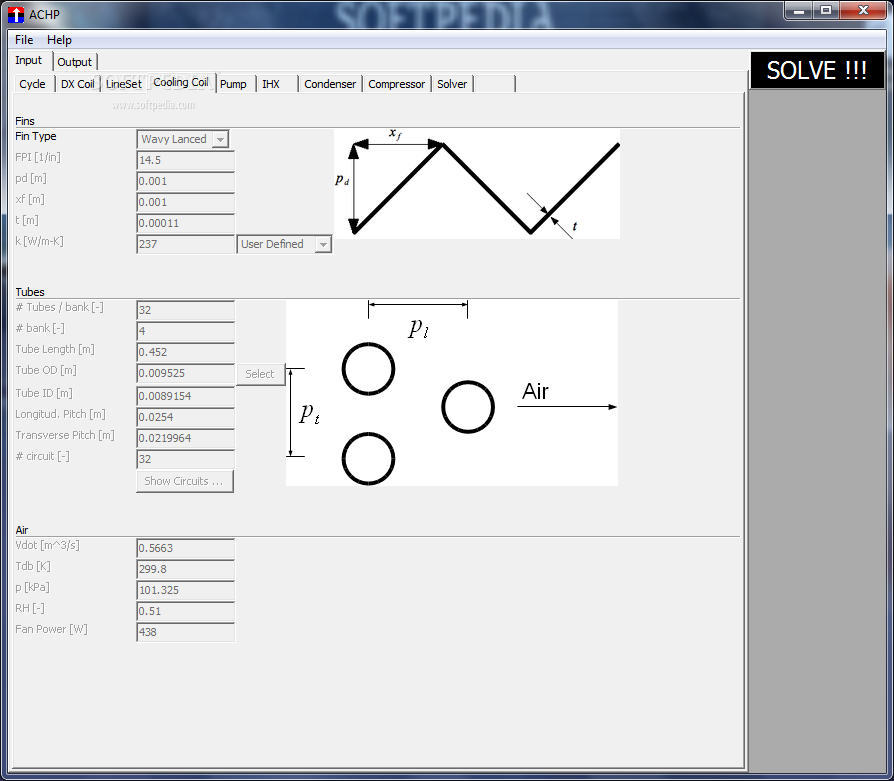This screenshot has width=894, height=781.
Task: Click the wavy fin geometry diagram
Action: pos(477,184)
